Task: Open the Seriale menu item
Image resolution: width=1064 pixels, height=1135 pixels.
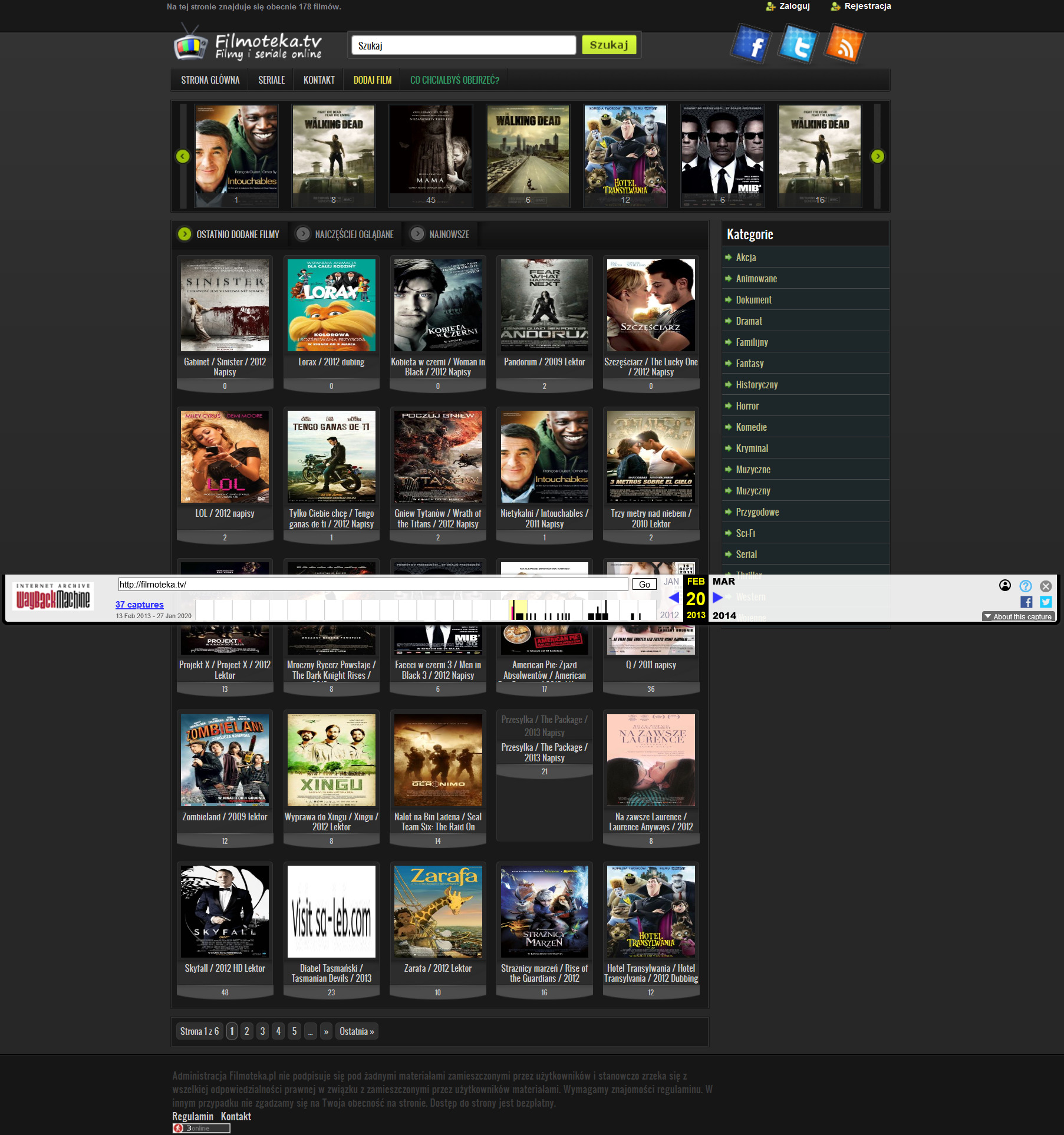Action: pyautogui.click(x=272, y=80)
